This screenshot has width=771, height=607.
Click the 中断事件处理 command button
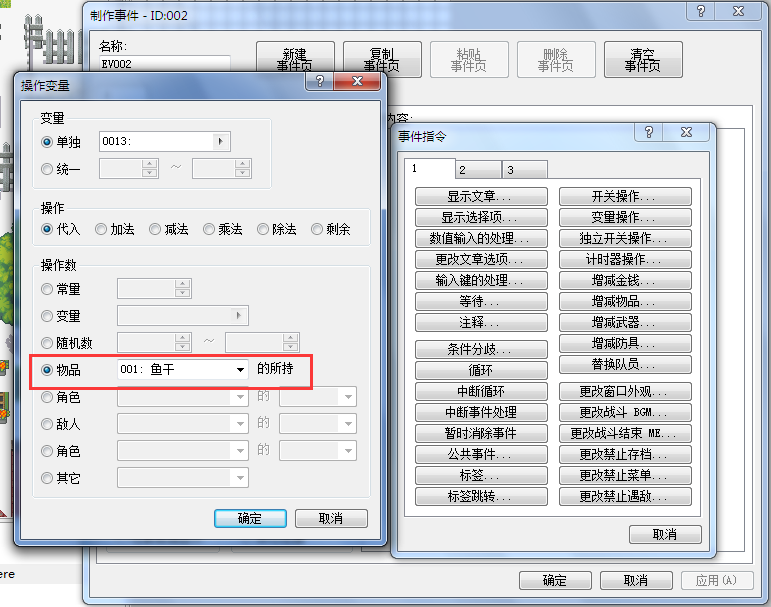pos(481,412)
